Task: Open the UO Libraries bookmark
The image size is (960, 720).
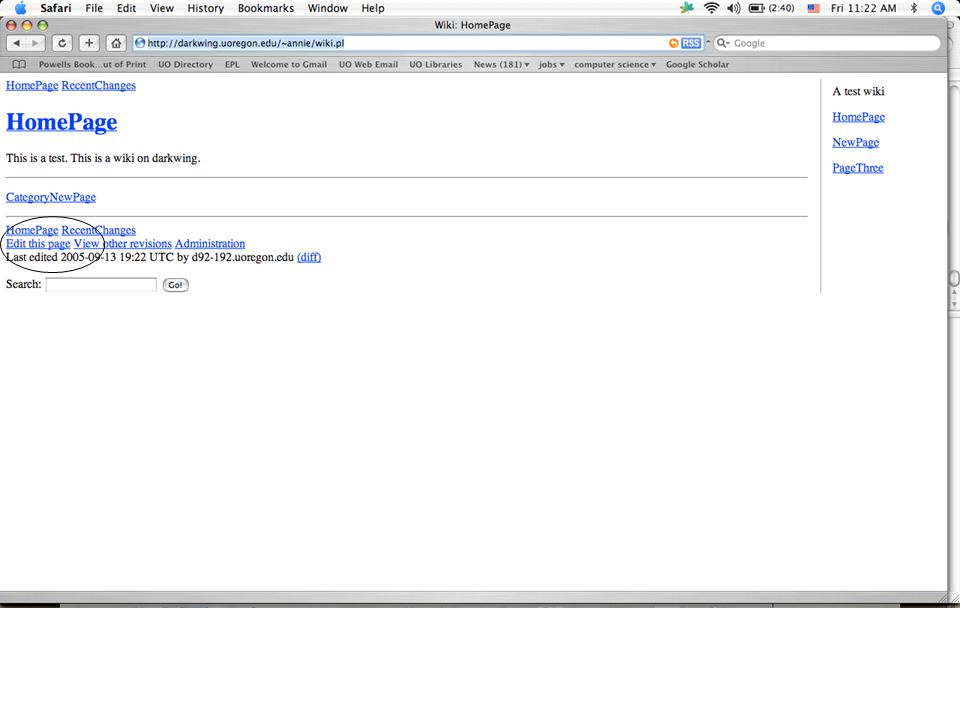Action: click(436, 64)
